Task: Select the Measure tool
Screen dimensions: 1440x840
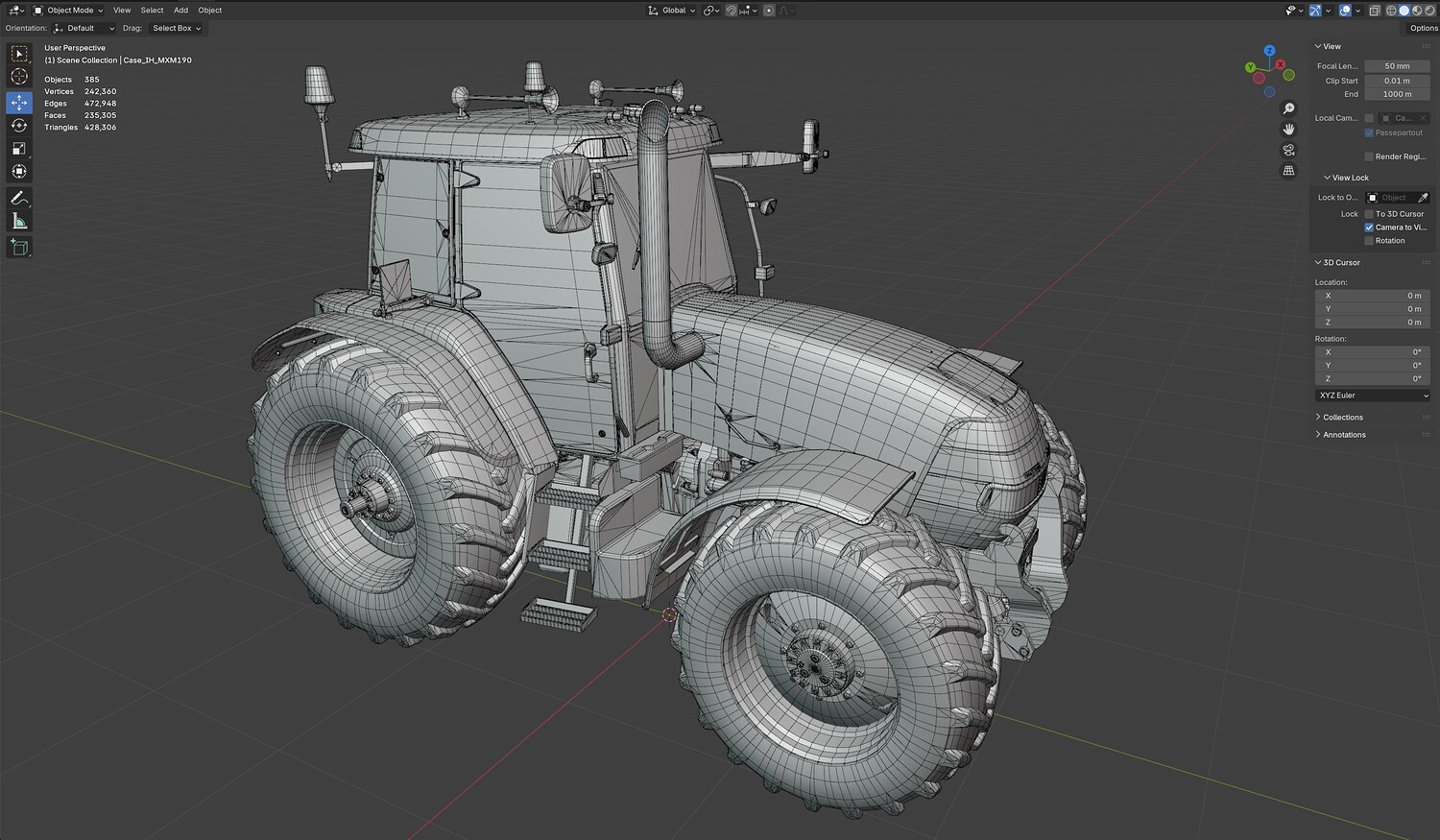Action: pos(19,221)
